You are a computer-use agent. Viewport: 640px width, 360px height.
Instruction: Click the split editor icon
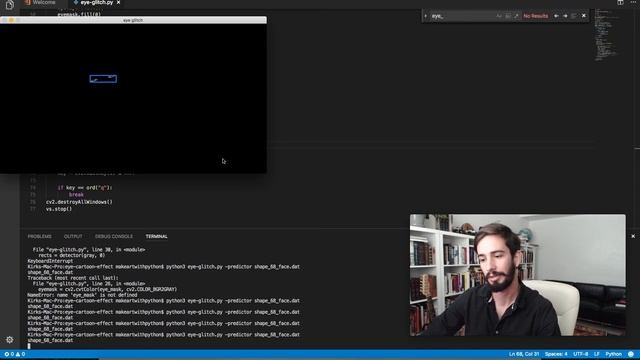pyautogui.click(x=620, y=2)
